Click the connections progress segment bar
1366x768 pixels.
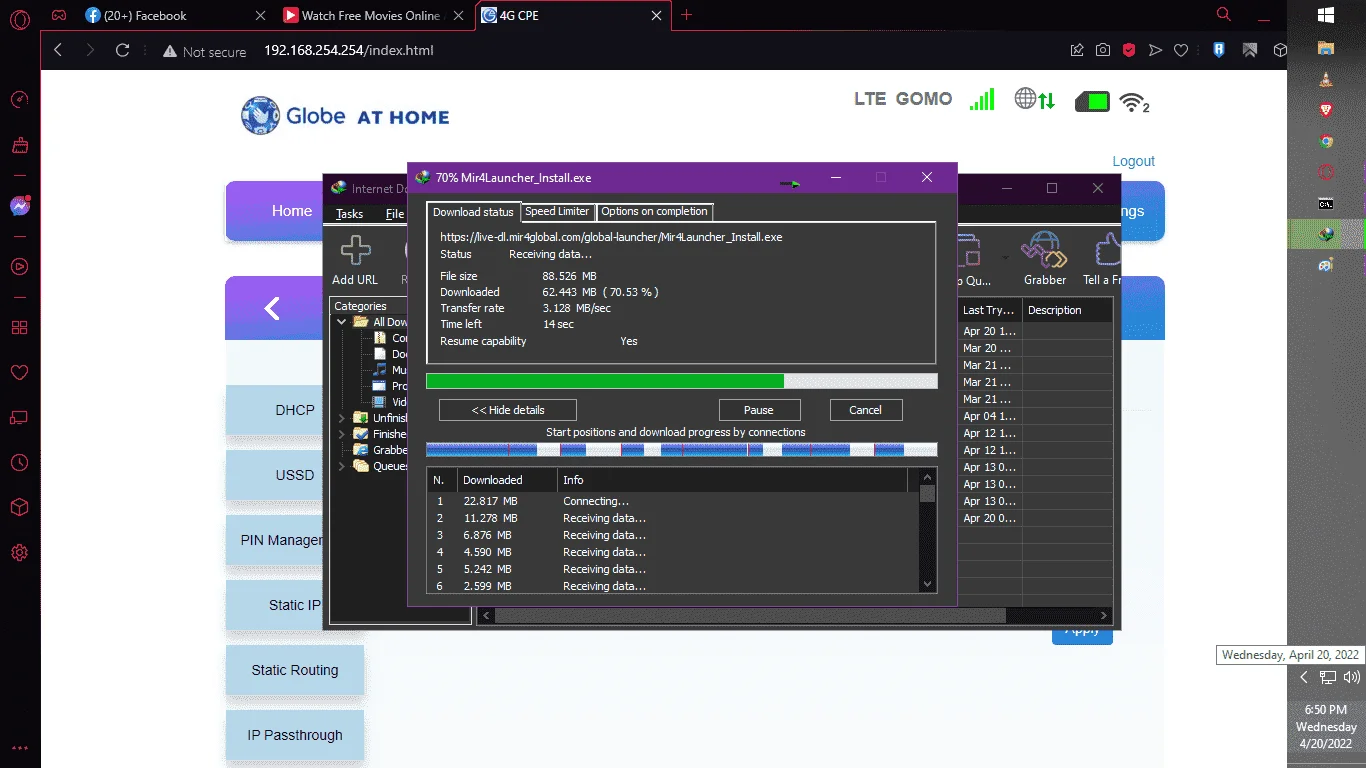(x=682, y=450)
